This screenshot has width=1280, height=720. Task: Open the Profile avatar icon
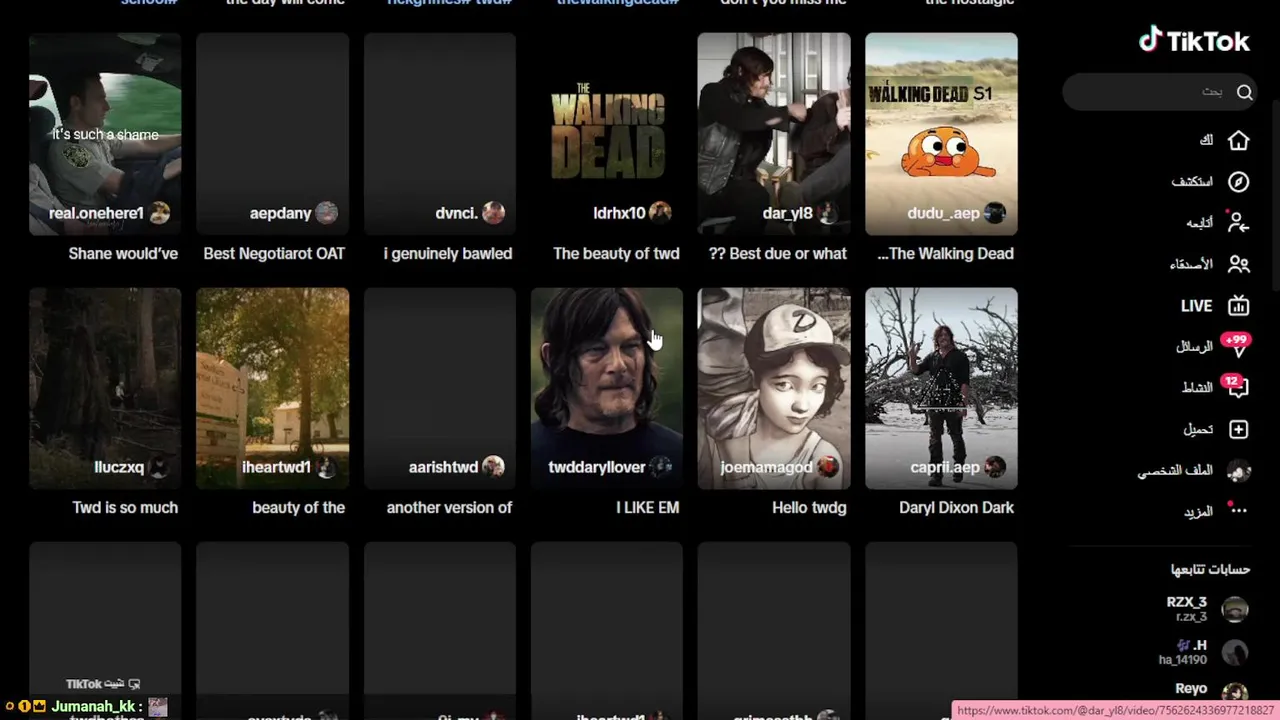click(x=1238, y=470)
